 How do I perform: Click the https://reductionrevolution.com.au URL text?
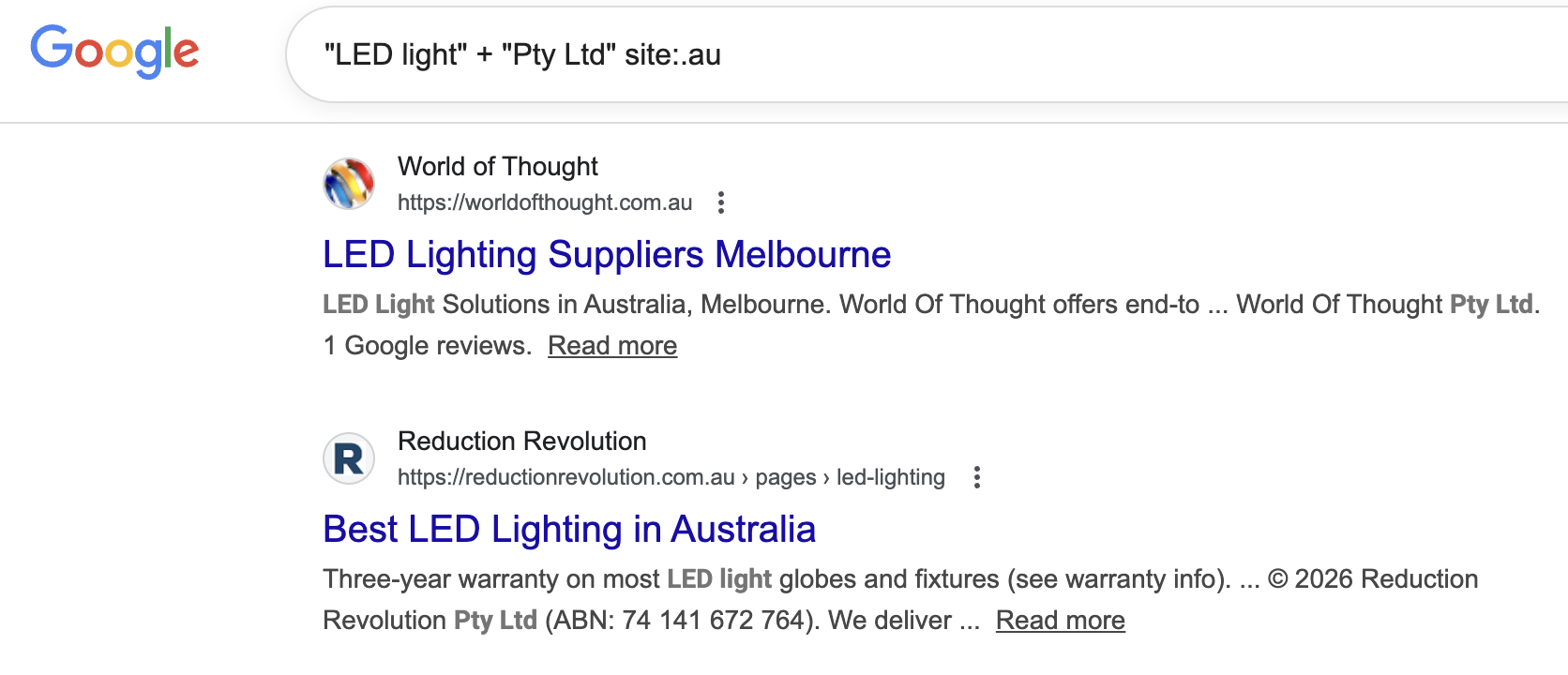[x=565, y=477]
